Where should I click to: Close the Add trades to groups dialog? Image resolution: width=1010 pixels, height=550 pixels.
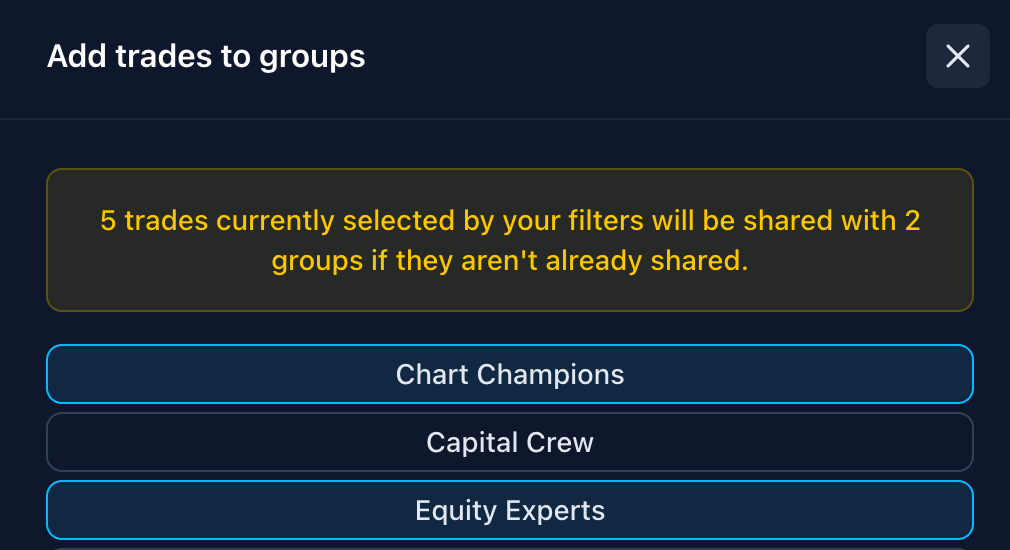957,56
